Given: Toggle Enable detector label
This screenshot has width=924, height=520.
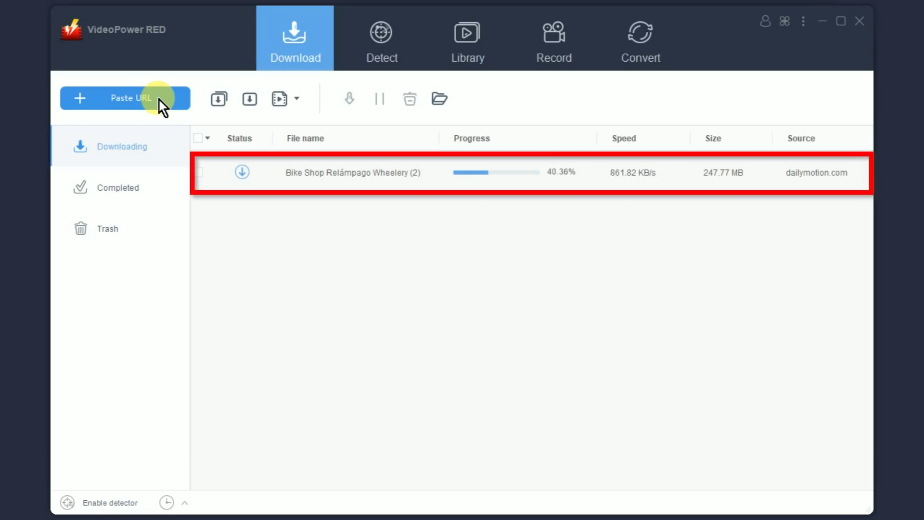Looking at the screenshot, I should point(110,503).
